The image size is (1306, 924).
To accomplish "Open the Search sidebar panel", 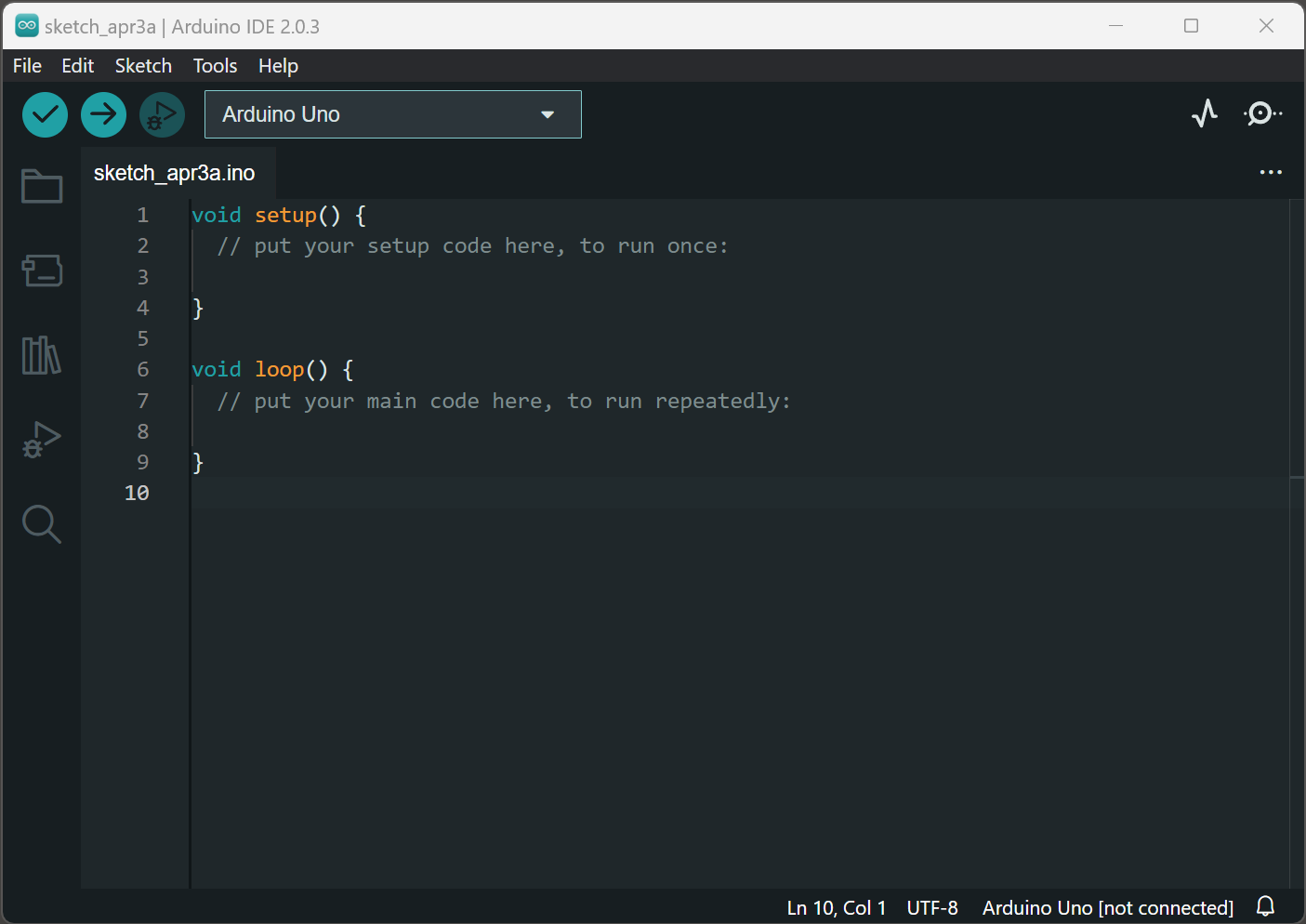I will point(42,524).
